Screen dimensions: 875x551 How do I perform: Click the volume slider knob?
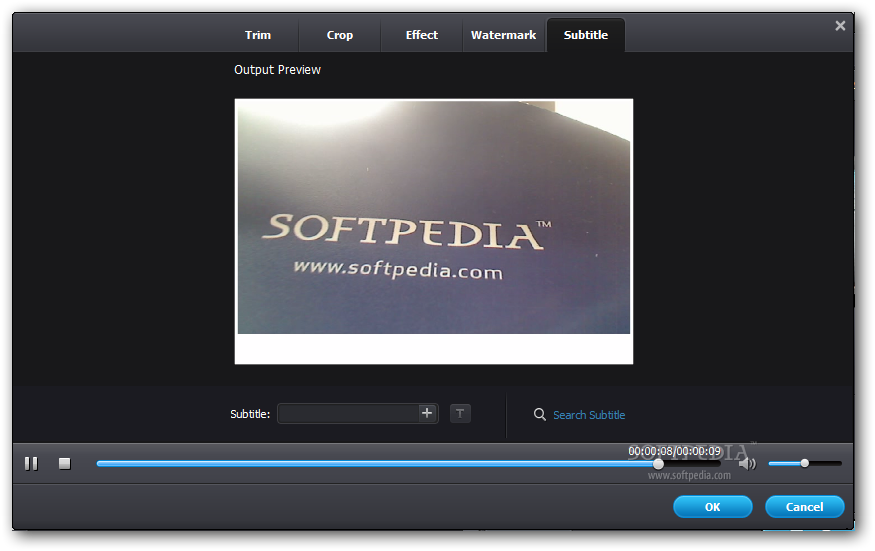(805, 463)
